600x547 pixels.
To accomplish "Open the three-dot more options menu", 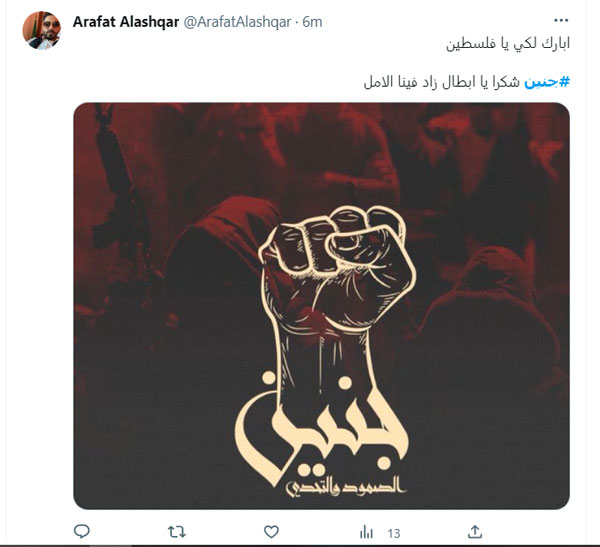I will coord(561,20).
